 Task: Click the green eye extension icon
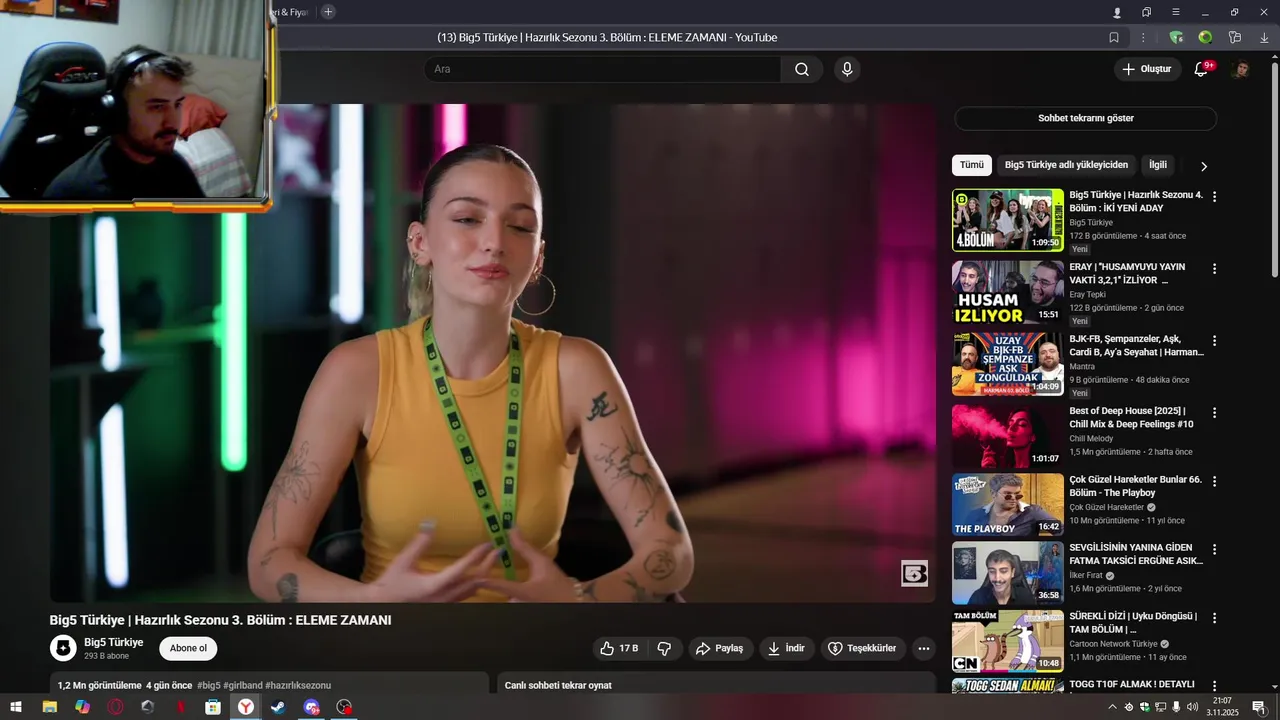click(x=1206, y=37)
